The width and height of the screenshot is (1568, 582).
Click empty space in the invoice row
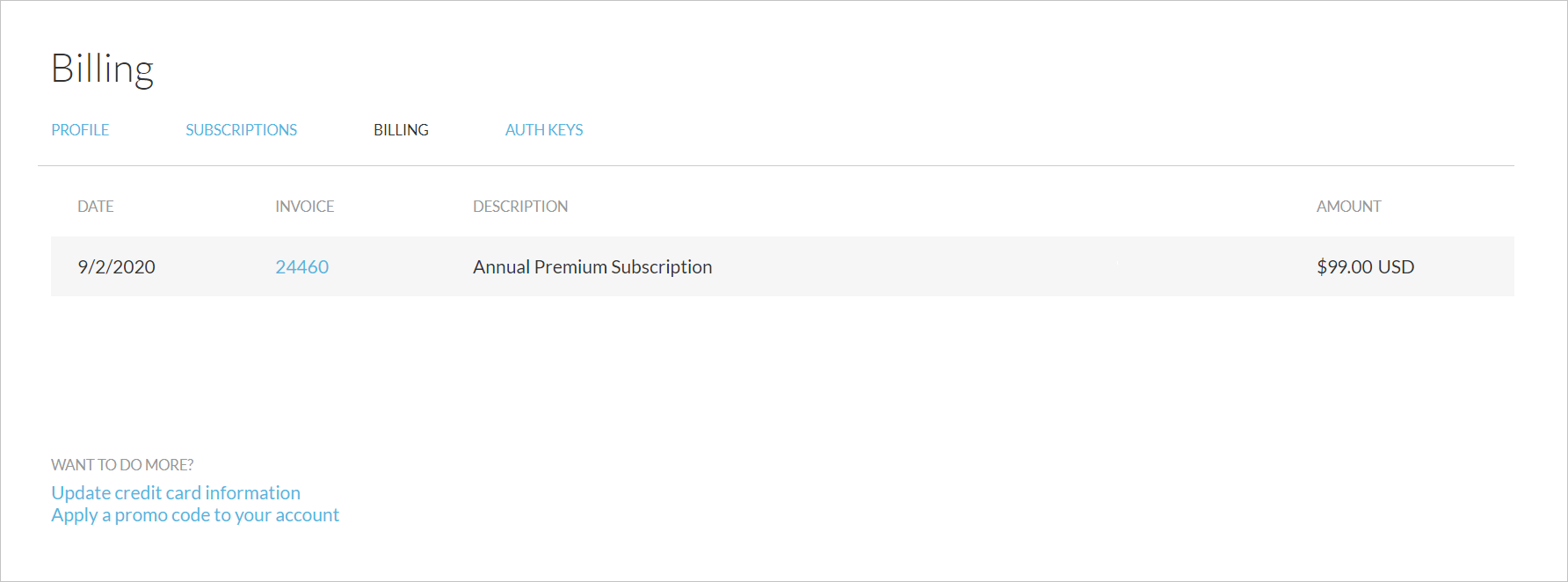coord(967,267)
